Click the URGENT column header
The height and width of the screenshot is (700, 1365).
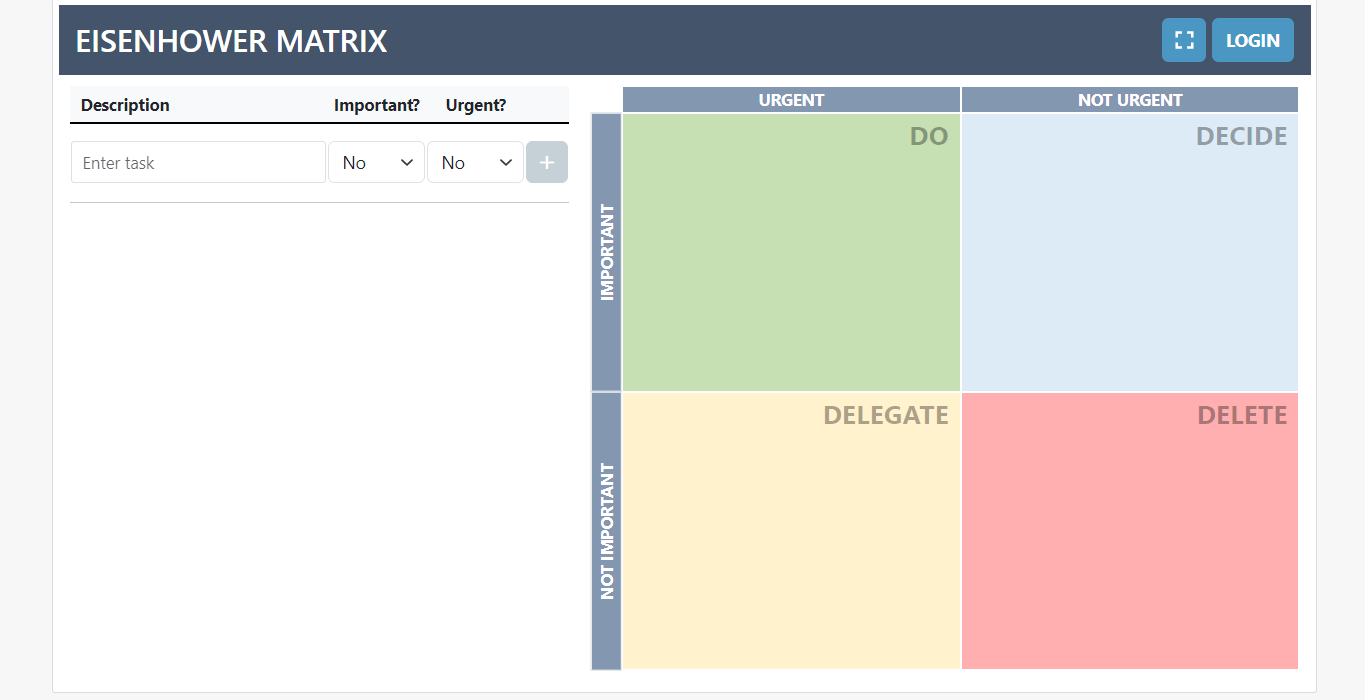tap(790, 99)
